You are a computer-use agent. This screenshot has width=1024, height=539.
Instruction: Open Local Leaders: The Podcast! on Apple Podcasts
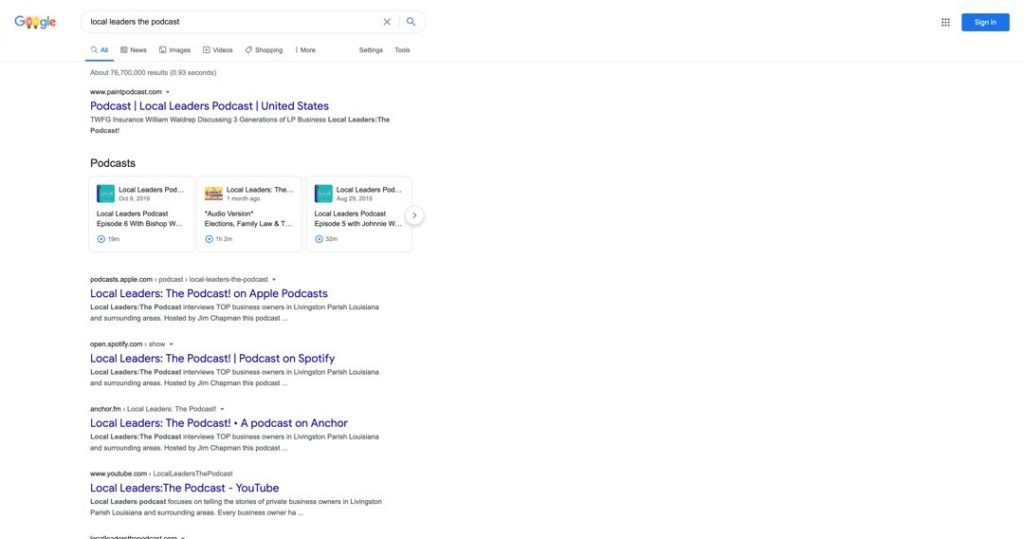point(209,293)
